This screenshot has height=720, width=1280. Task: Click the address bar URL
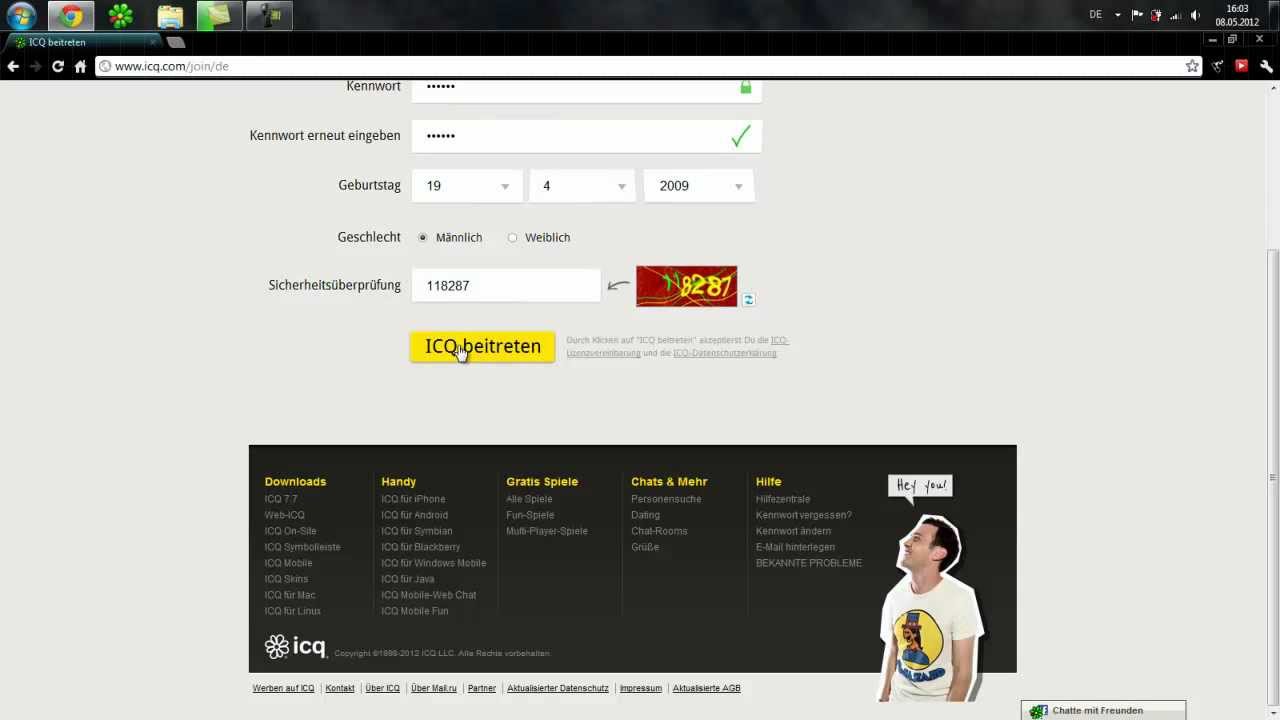coord(172,66)
